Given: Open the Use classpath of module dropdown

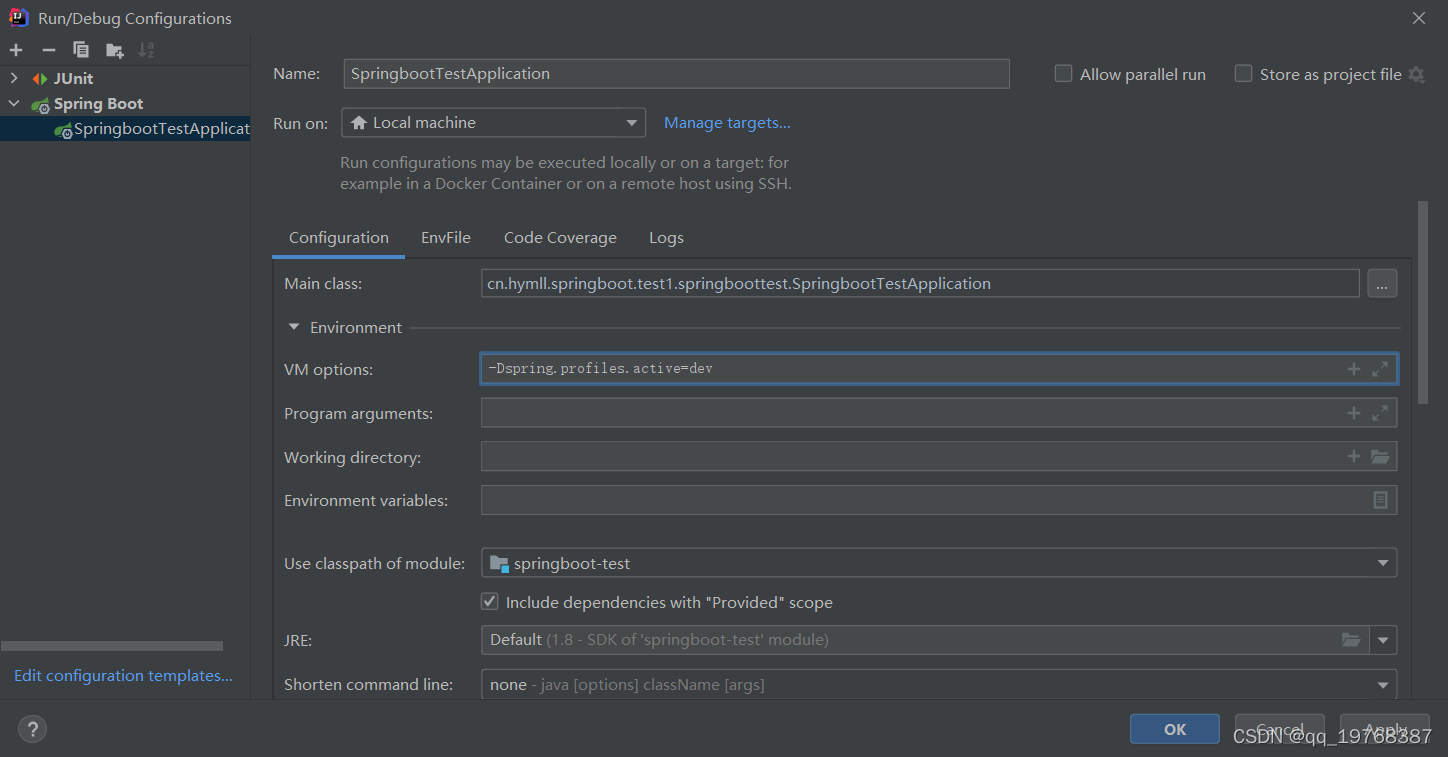Looking at the screenshot, I should (x=938, y=563).
